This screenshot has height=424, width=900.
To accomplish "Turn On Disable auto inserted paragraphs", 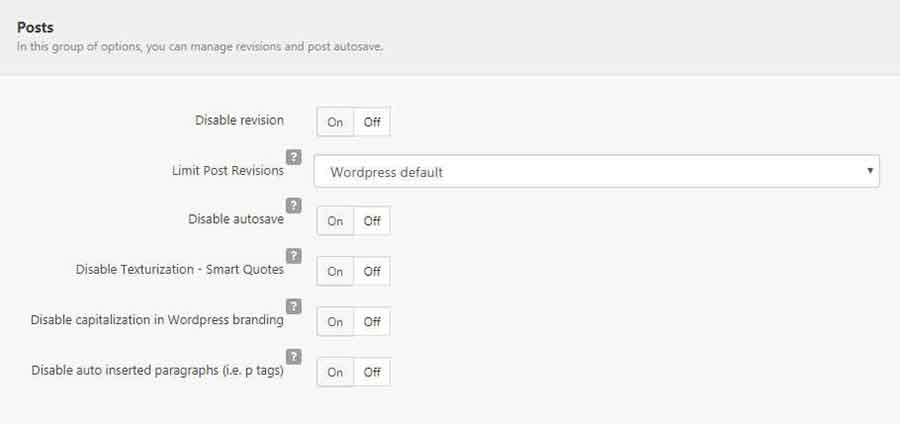I will tap(335, 372).
